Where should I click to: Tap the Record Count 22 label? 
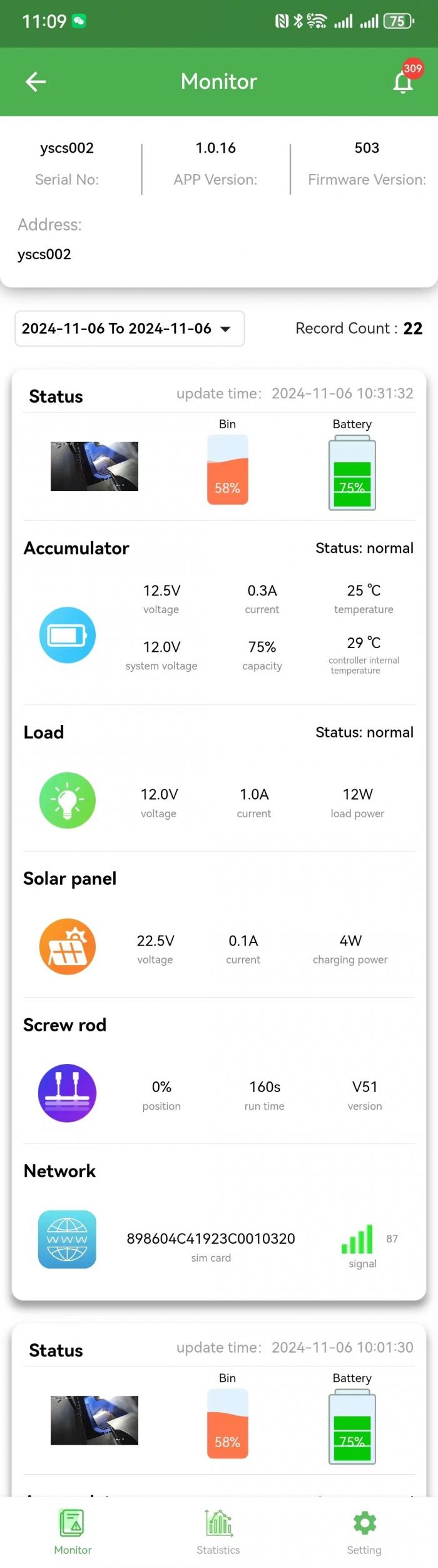pos(359,328)
